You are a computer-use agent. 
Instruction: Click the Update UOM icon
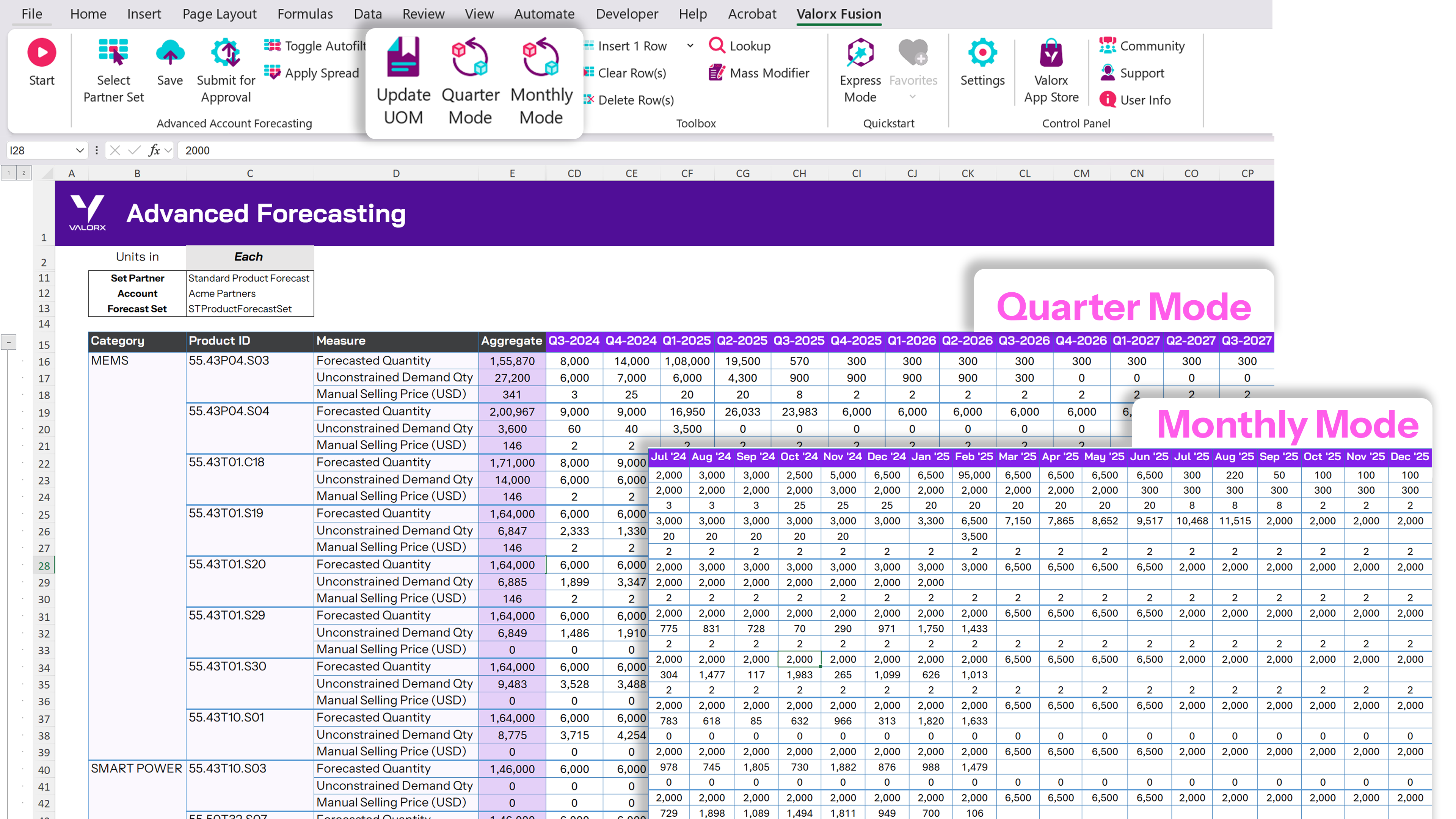403,58
